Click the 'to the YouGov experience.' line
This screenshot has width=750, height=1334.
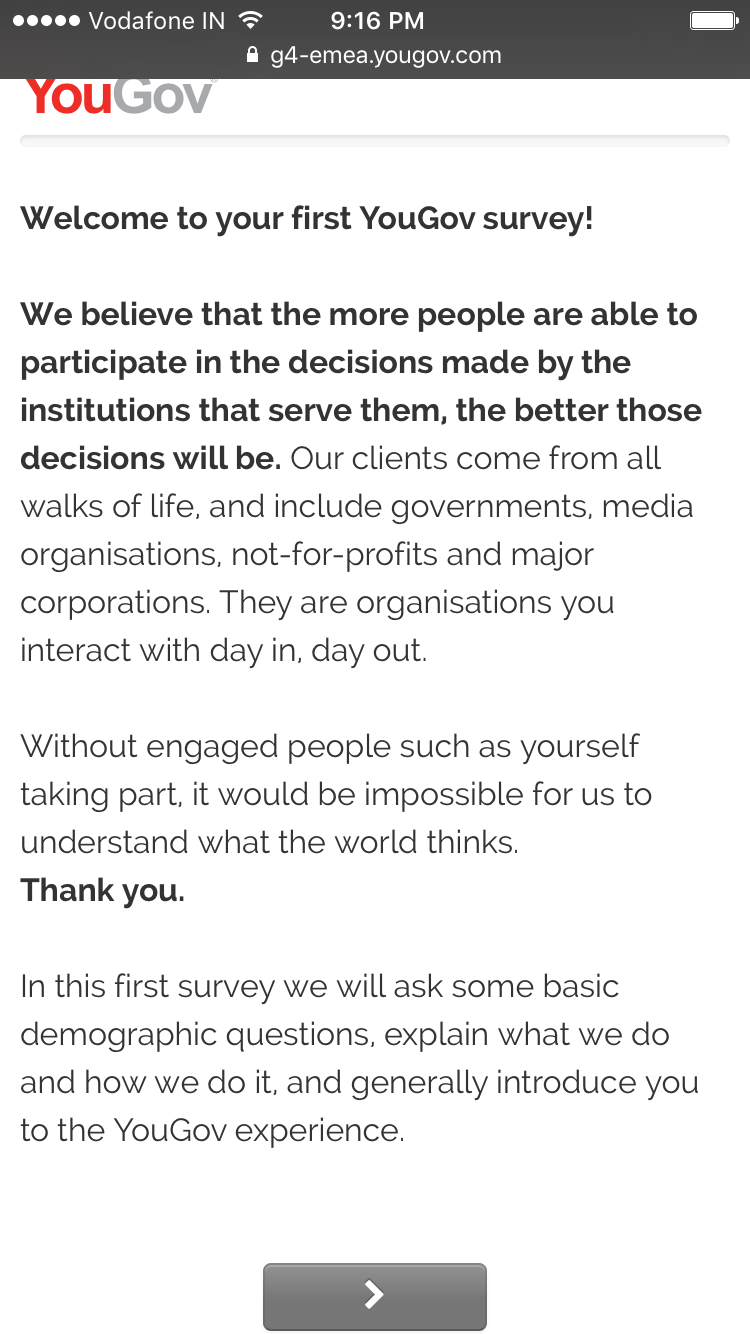(212, 1130)
